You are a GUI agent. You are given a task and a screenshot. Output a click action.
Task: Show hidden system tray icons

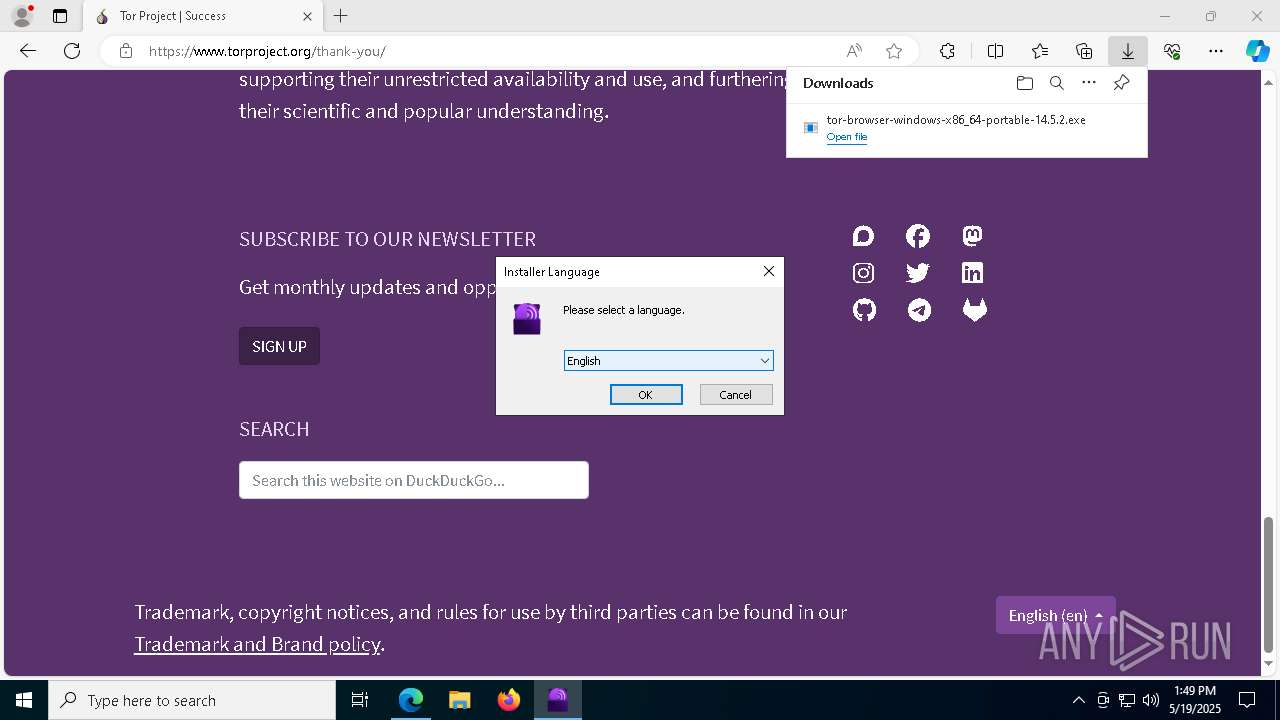point(1078,700)
